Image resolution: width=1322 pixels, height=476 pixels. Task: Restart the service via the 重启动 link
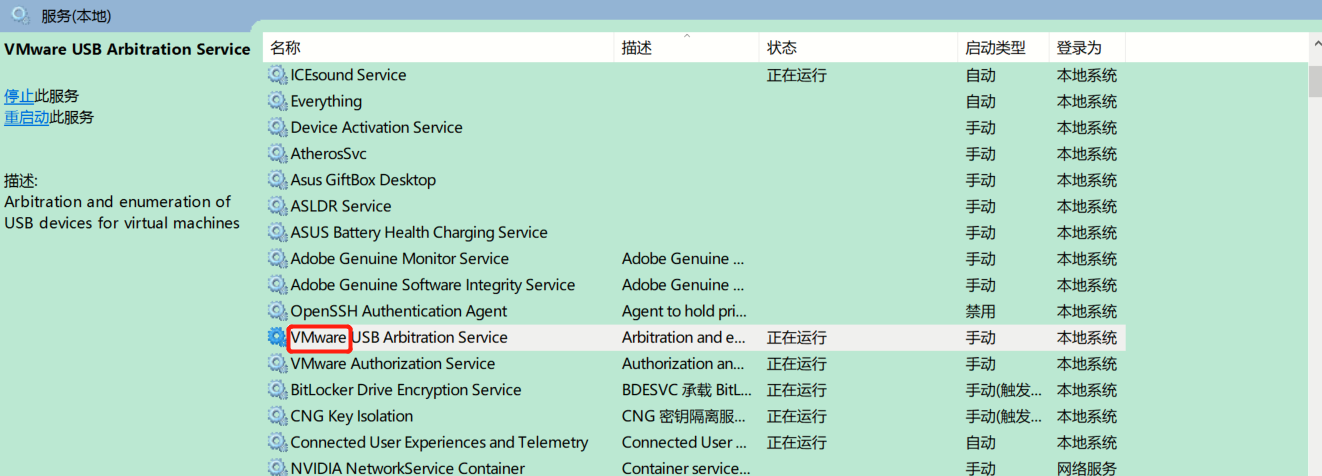(x=27, y=117)
